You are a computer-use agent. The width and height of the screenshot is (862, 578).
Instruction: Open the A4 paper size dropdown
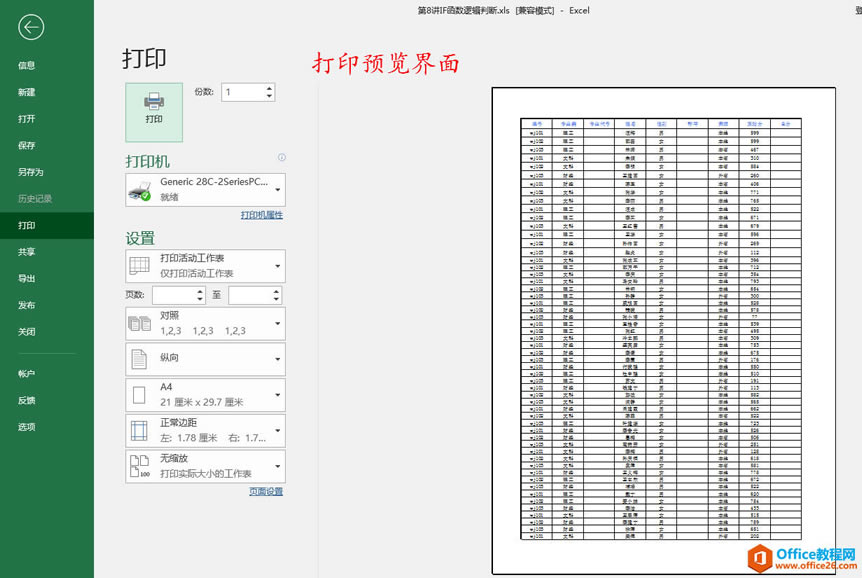click(x=205, y=395)
